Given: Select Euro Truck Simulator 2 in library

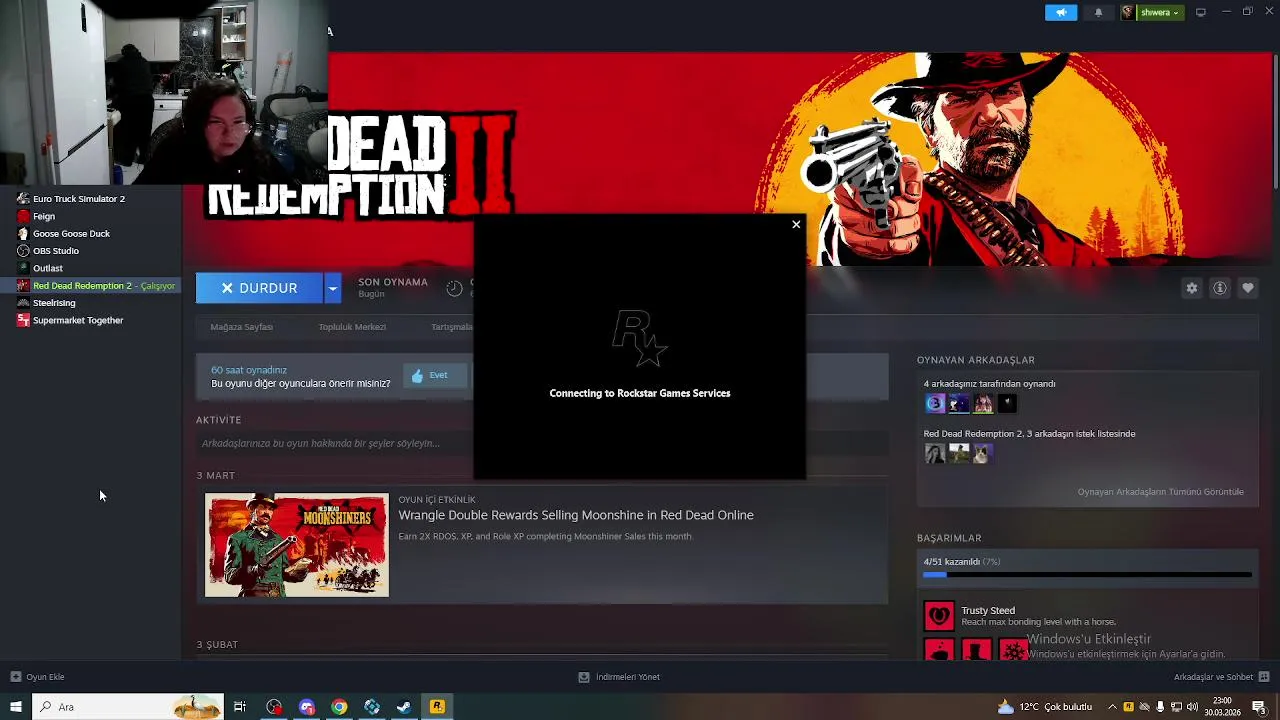Looking at the screenshot, I should click(78, 199).
